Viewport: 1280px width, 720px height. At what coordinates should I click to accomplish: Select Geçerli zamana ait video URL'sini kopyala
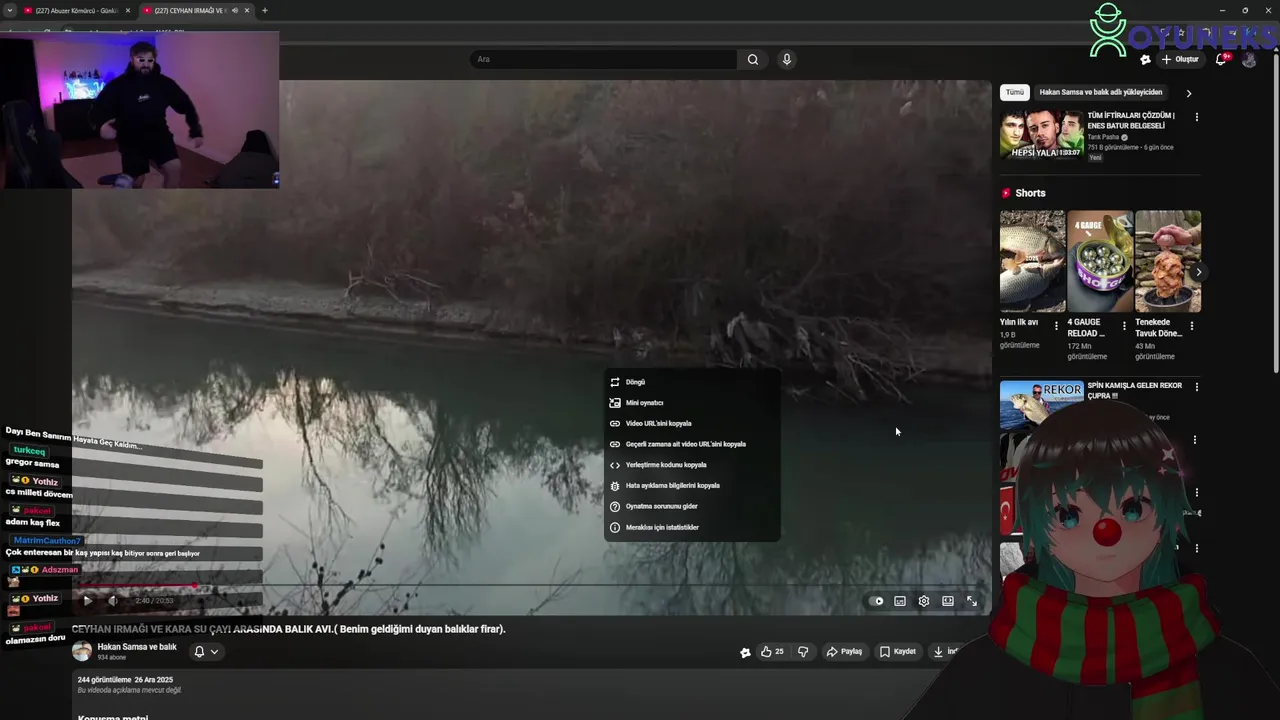point(692,444)
